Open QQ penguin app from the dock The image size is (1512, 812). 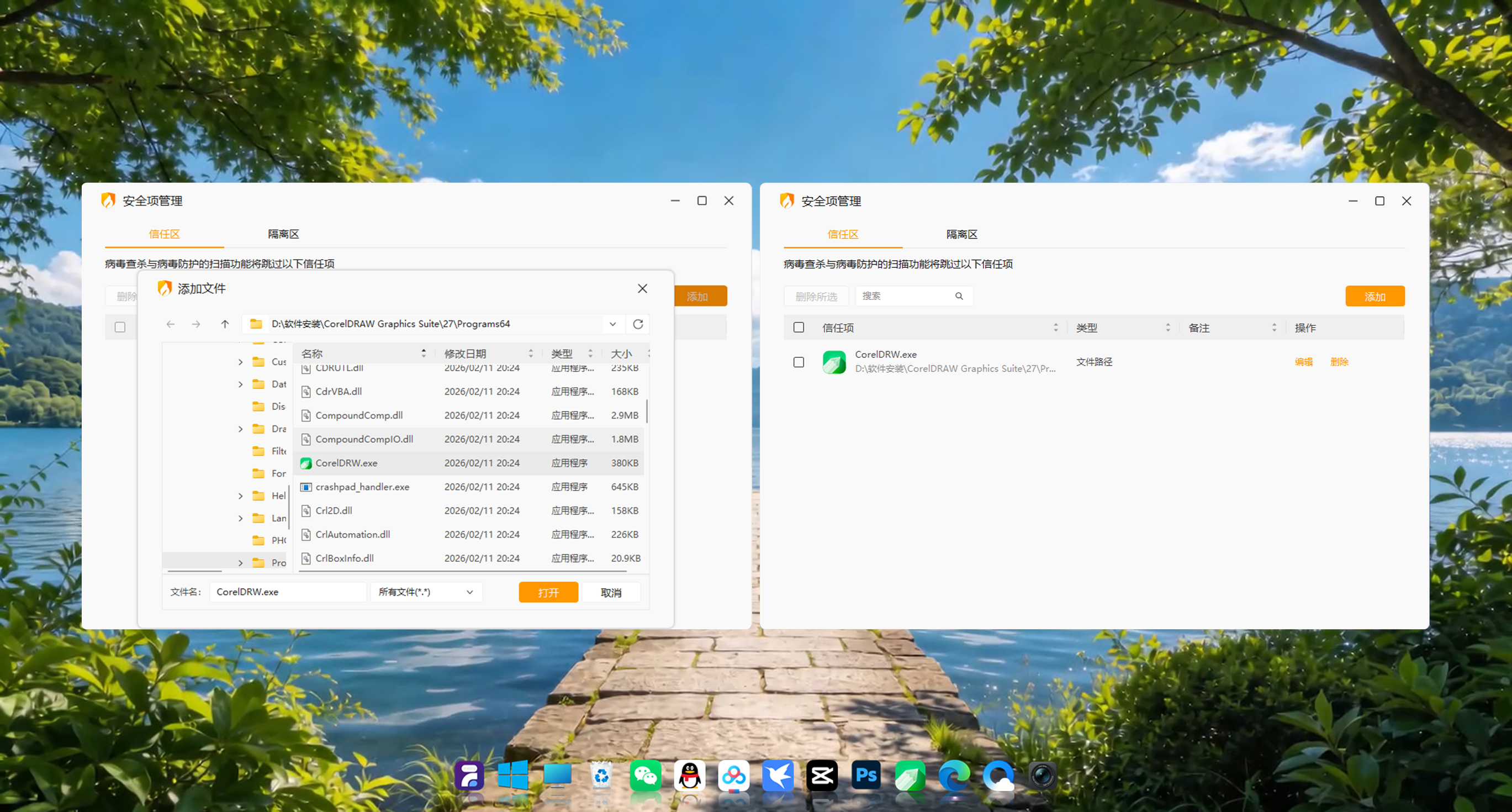690,776
